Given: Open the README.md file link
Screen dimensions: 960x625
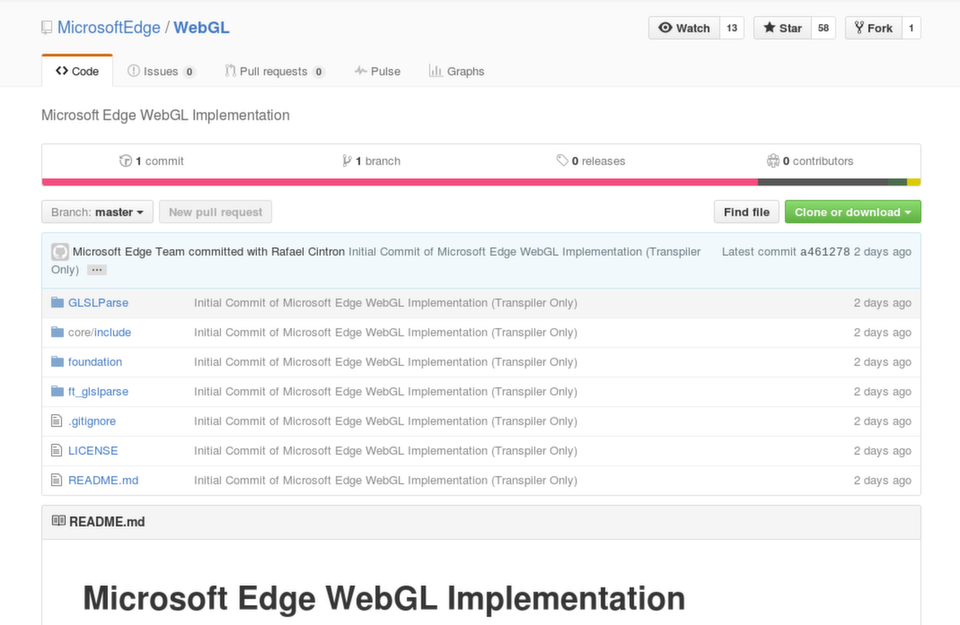Looking at the screenshot, I should (103, 481).
